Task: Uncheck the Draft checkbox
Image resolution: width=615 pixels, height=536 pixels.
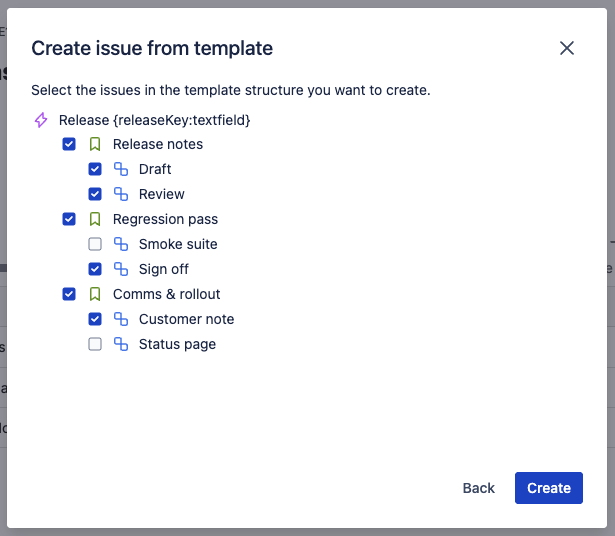Action: pyautogui.click(x=95, y=169)
